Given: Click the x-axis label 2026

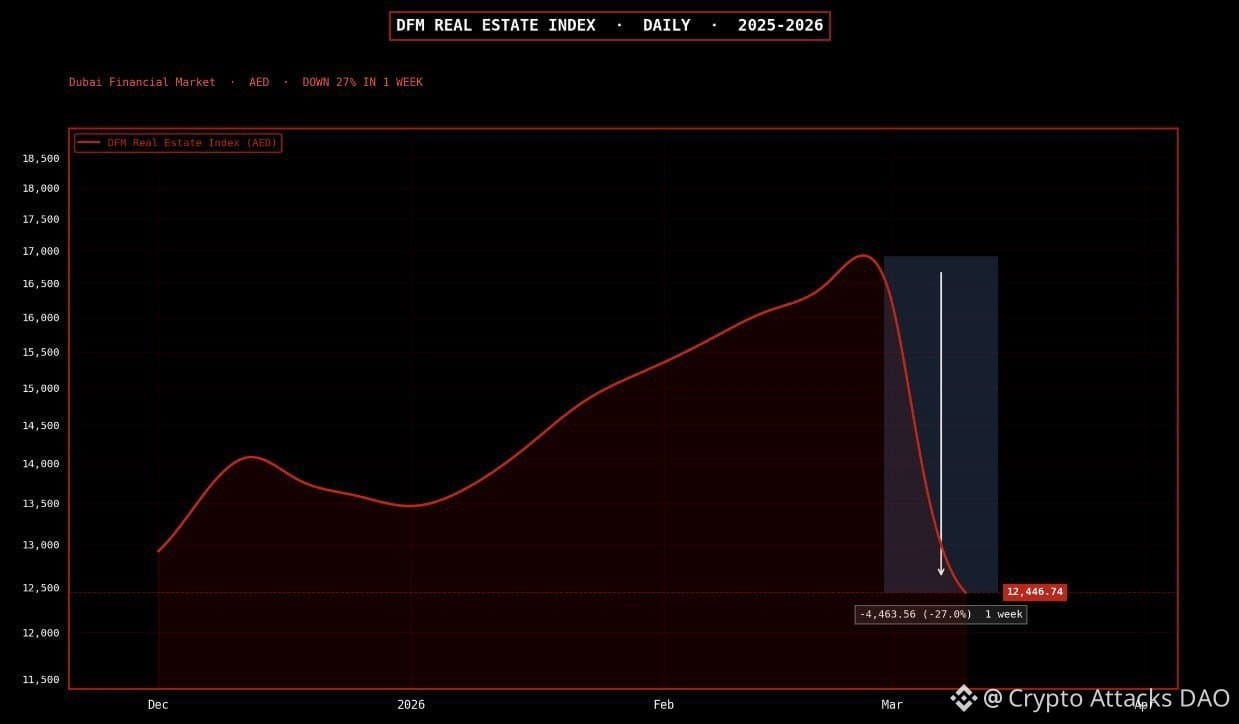Looking at the screenshot, I should coord(411,705).
